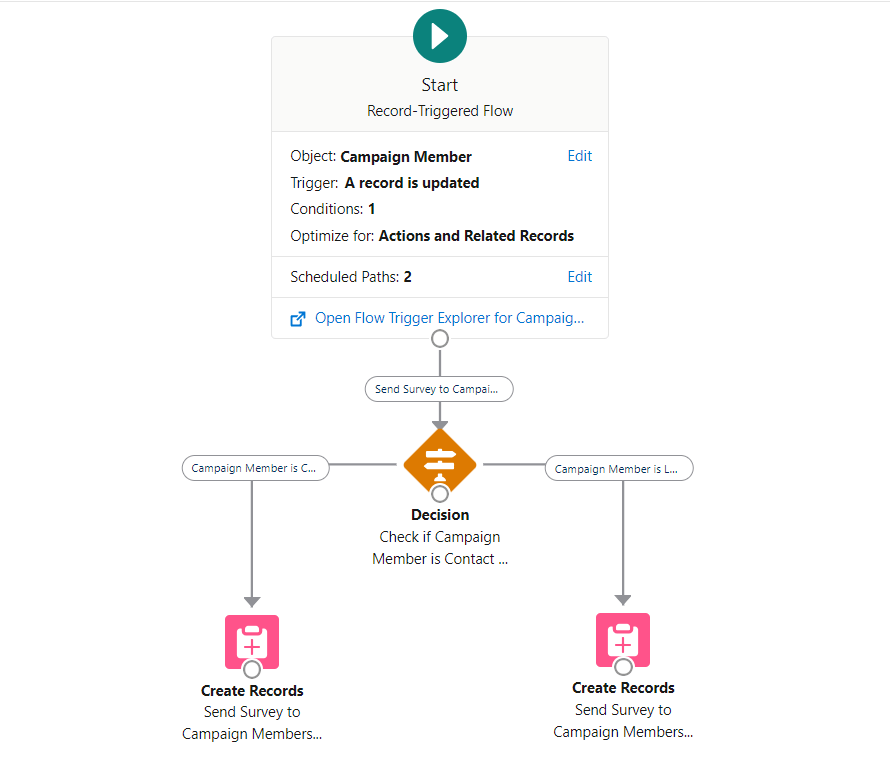Open the orange Decision diamond element
Viewport: 890px width, 767px height.
tap(439, 463)
